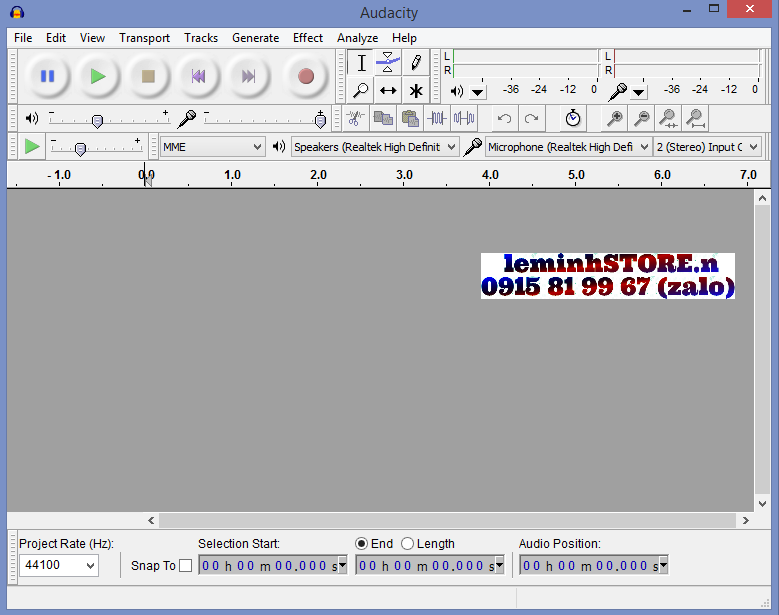Click the horizontal scrollbar right arrow
Image resolution: width=779 pixels, height=615 pixels.
745,520
